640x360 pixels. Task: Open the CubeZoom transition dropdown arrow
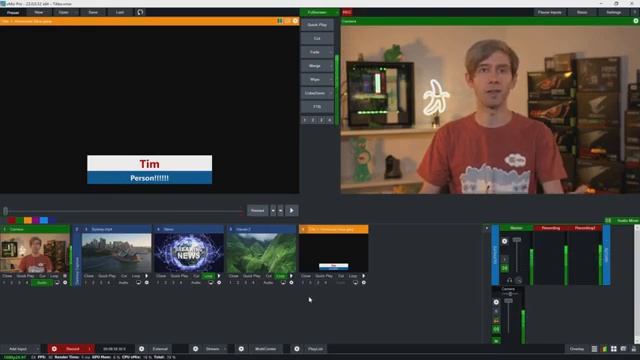[x=331, y=93]
